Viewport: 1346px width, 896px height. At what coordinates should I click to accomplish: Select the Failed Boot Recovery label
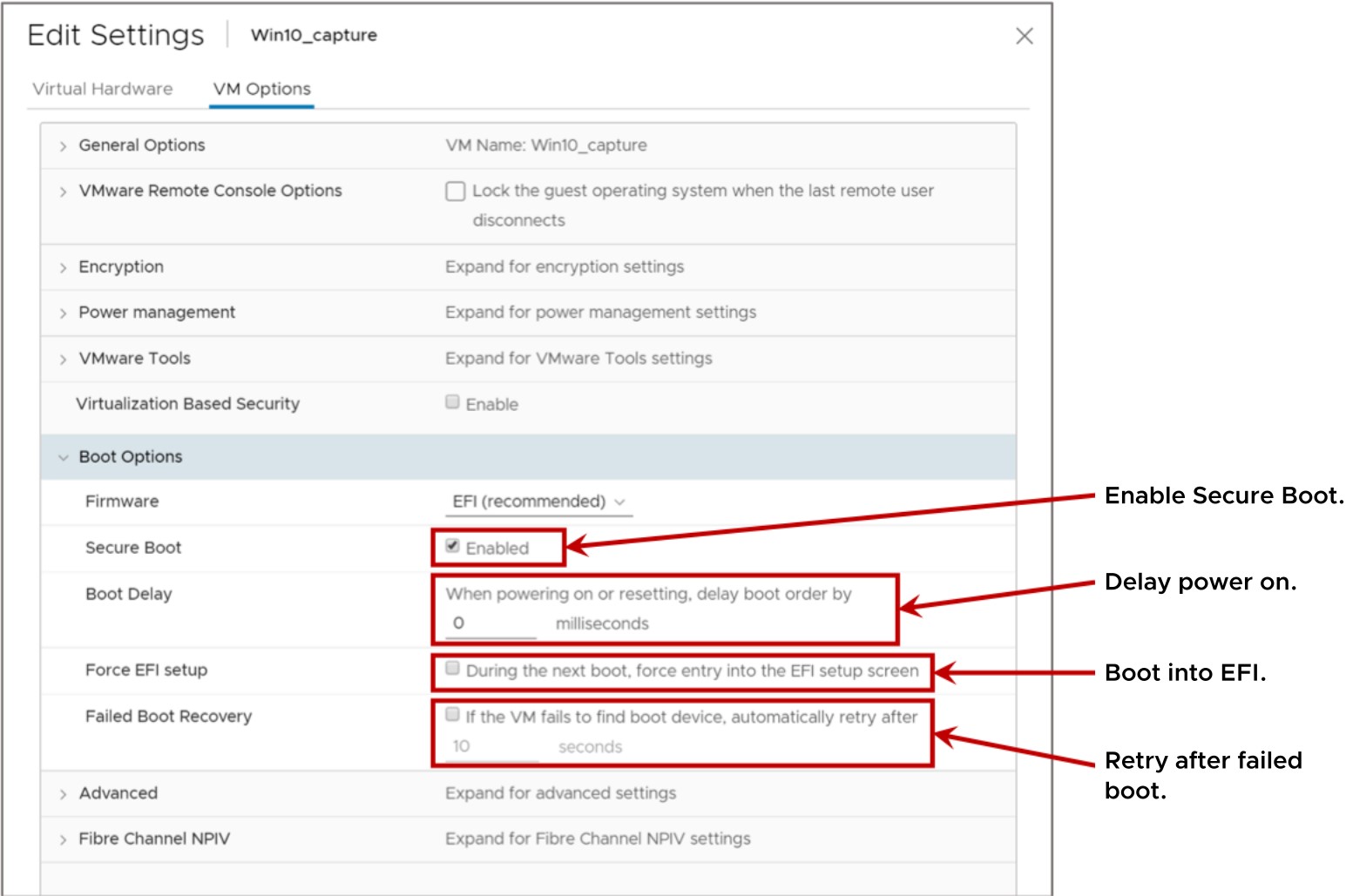168,716
